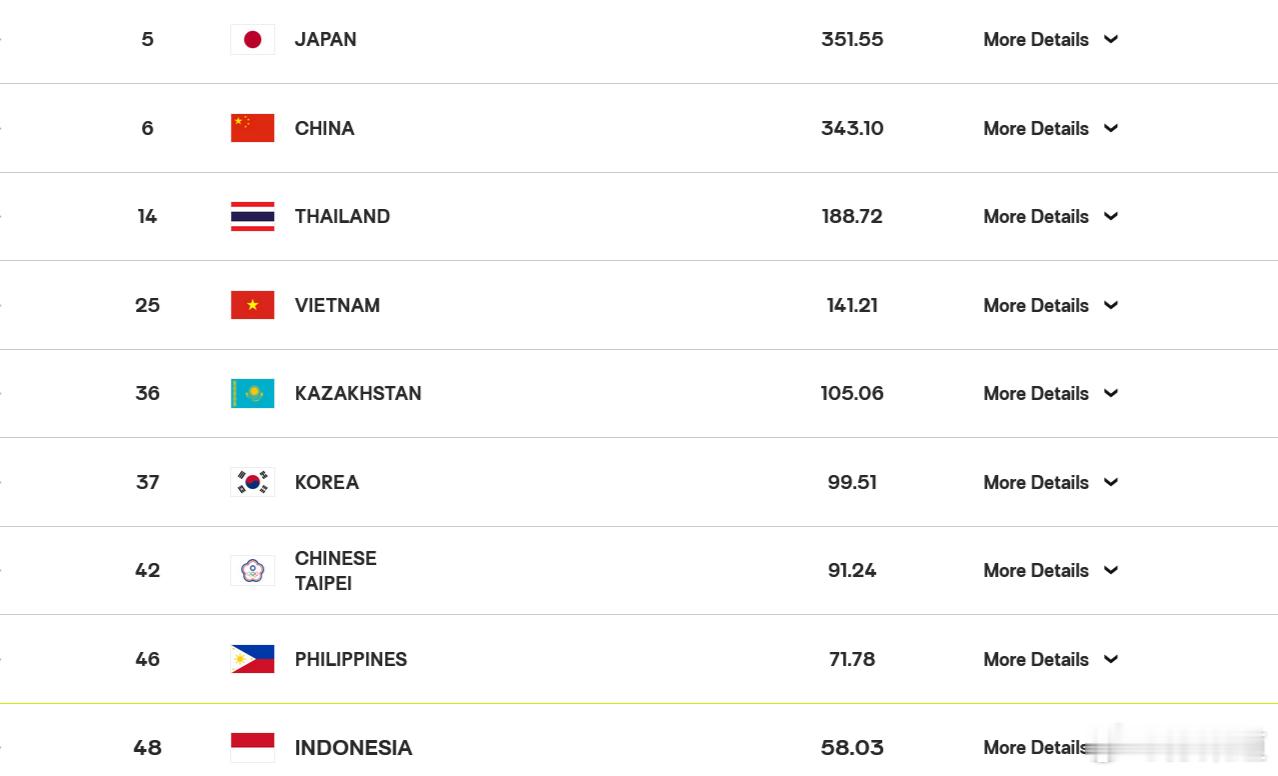Click the Kazakhstan flag icon
Viewport: 1278px width, 776px height.
[x=252, y=393]
